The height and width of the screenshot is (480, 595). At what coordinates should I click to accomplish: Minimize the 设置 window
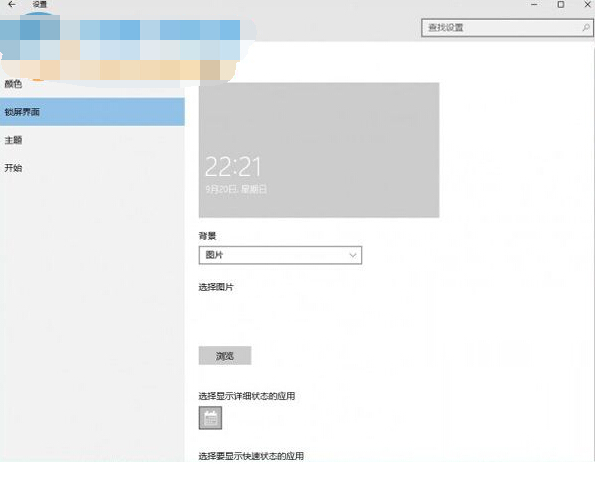(534, 5)
